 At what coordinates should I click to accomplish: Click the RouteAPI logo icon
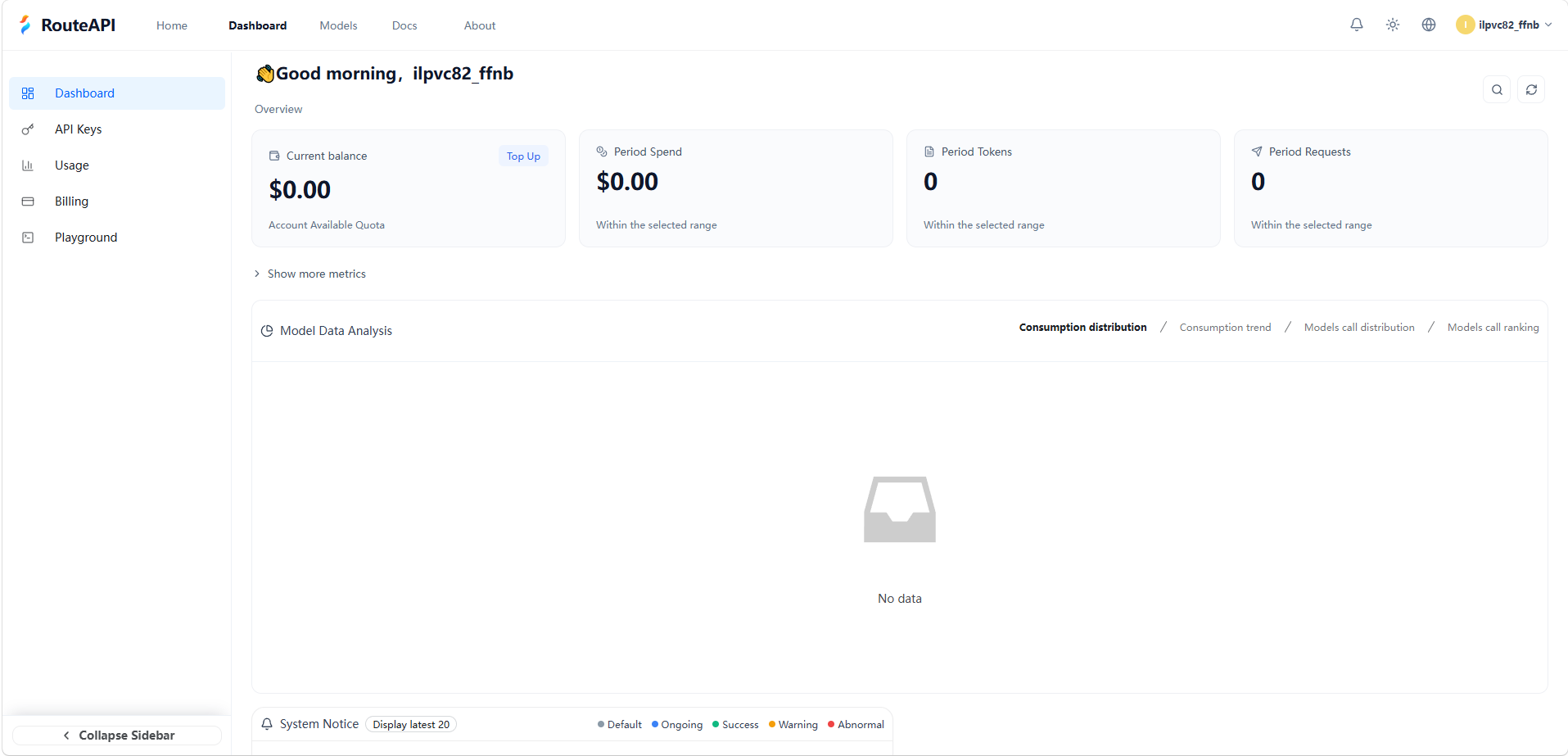coord(25,25)
